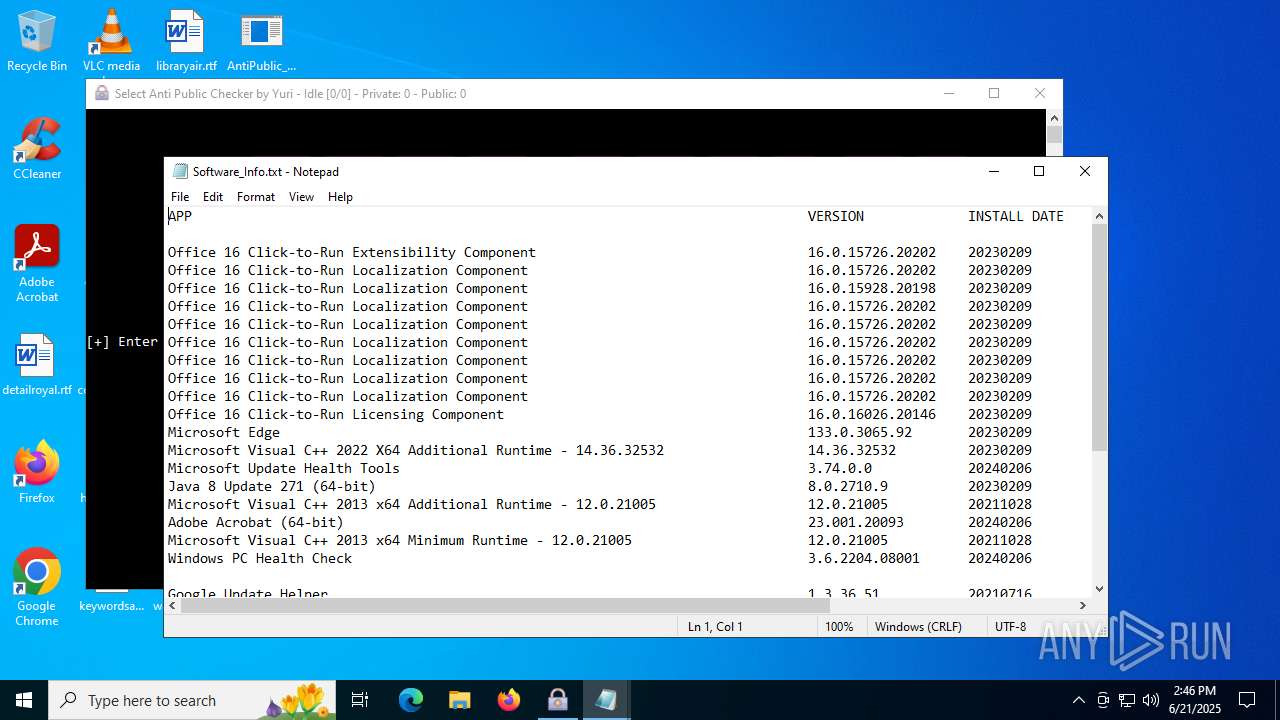
Task: Open Notepad Help menu
Action: tap(340, 197)
